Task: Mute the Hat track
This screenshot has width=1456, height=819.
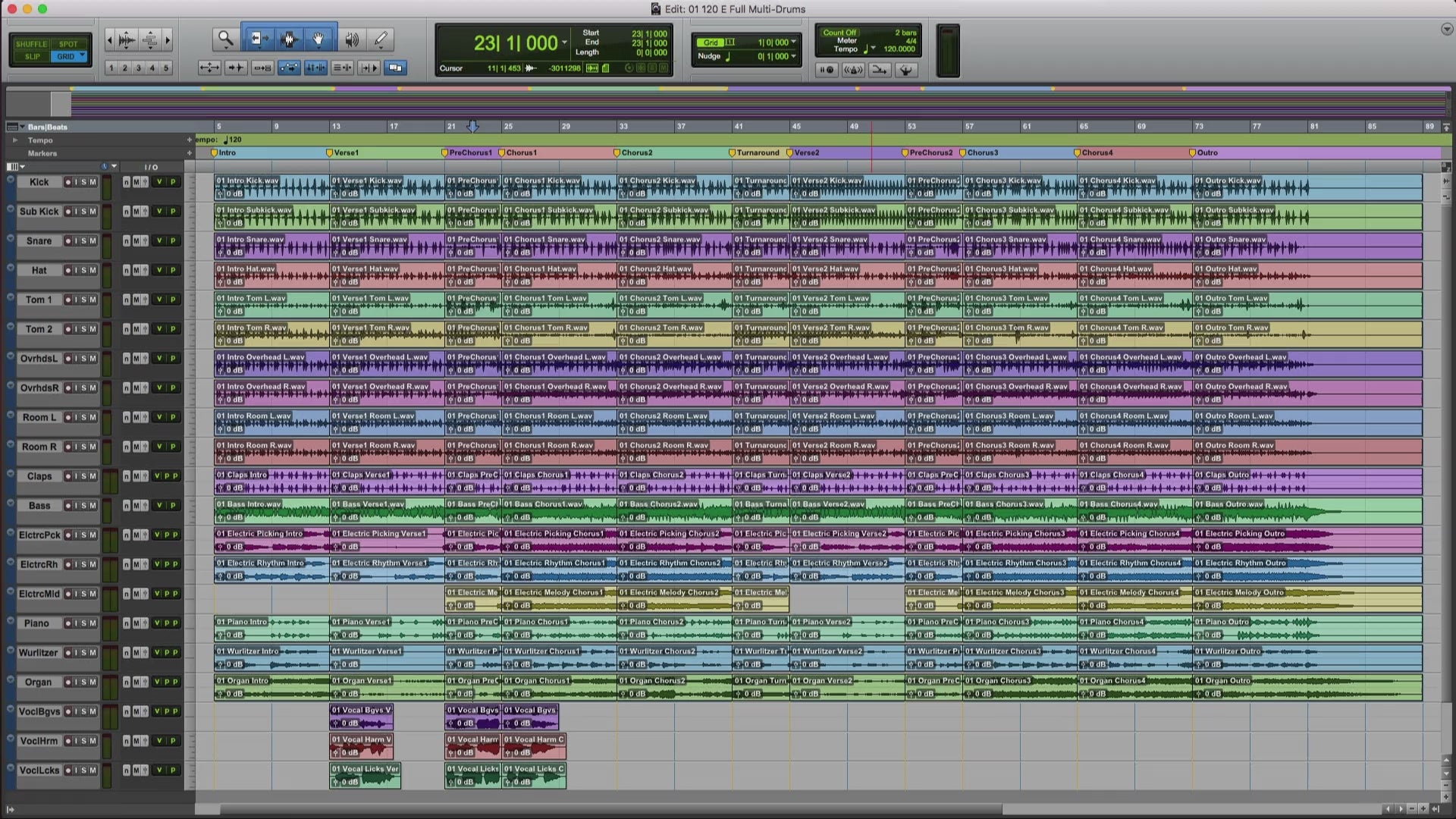Action: coord(93,270)
